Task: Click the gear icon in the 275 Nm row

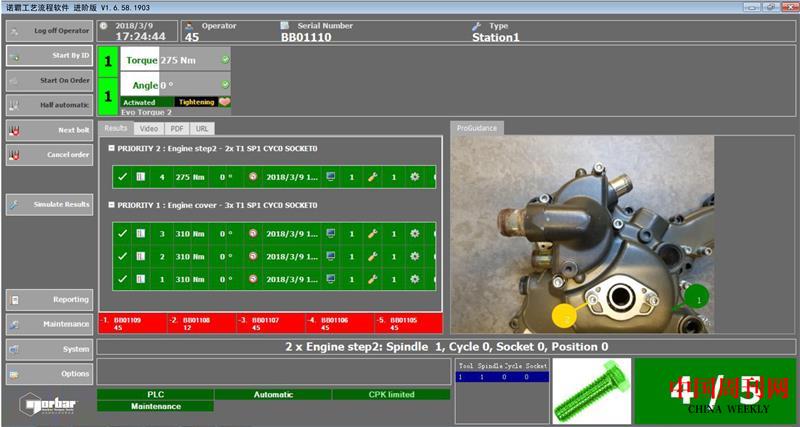Action: coord(413,177)
